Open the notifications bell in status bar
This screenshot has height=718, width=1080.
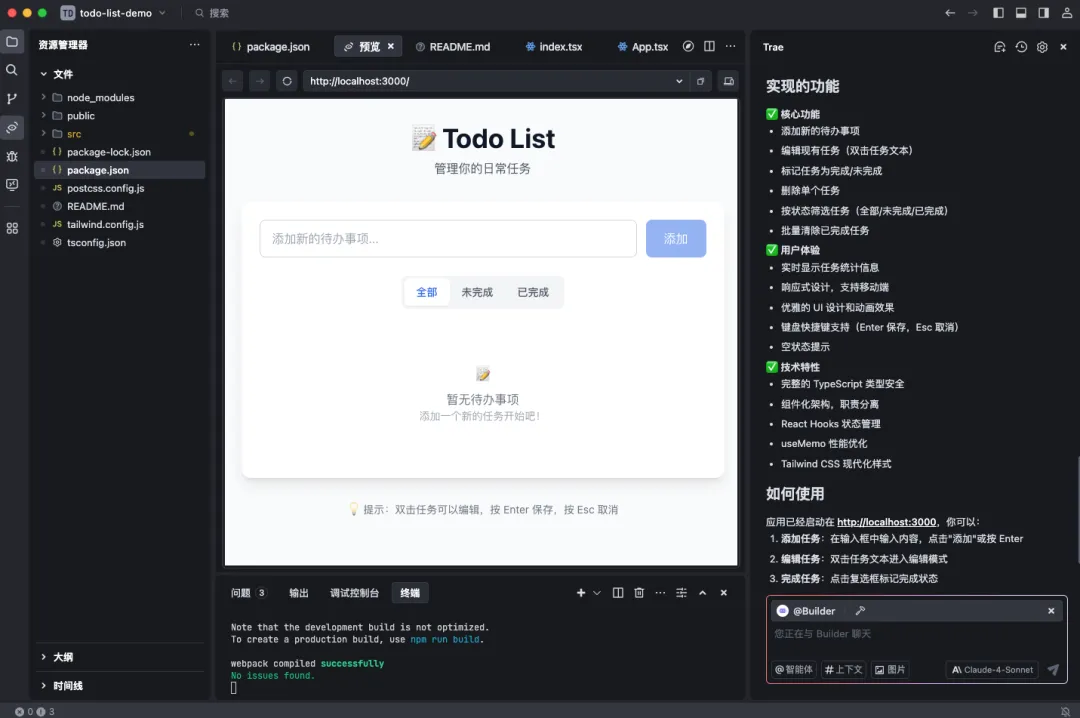click(1066, 711)
